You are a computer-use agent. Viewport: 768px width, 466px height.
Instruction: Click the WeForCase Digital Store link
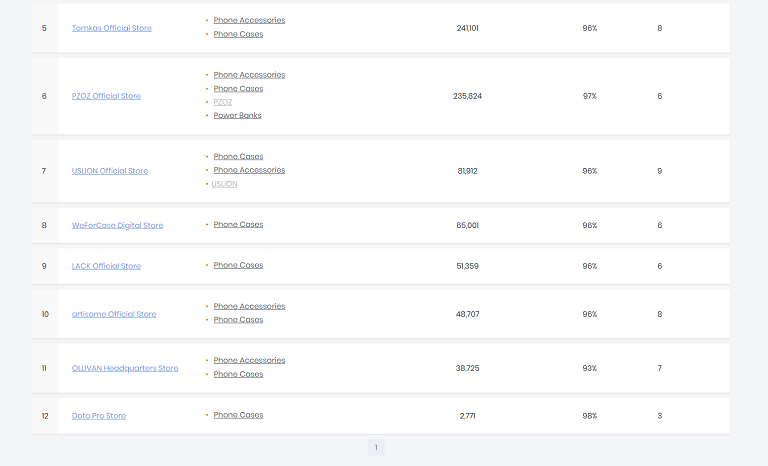coord(117,225)
